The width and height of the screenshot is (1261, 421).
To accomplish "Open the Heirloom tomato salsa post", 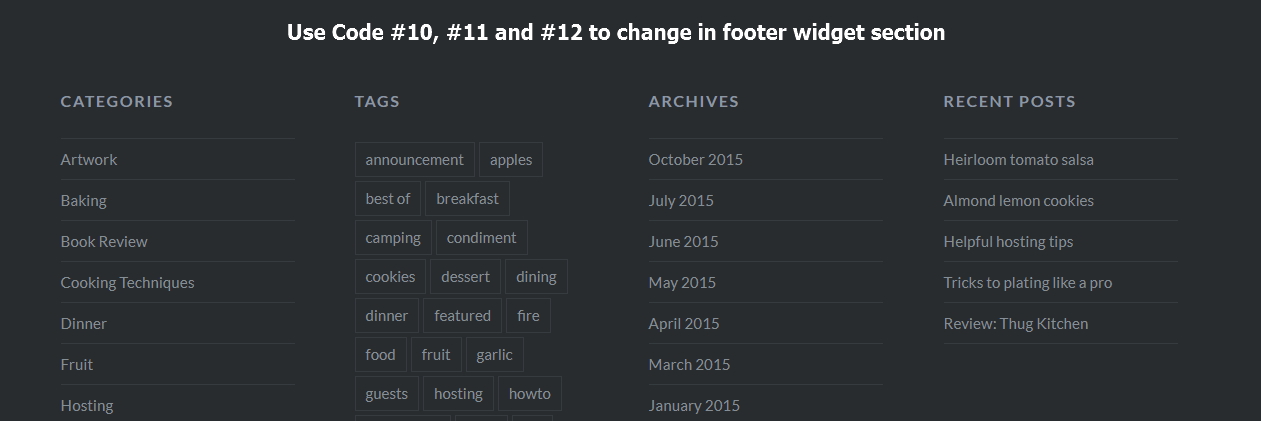I will coord(1018,159).
